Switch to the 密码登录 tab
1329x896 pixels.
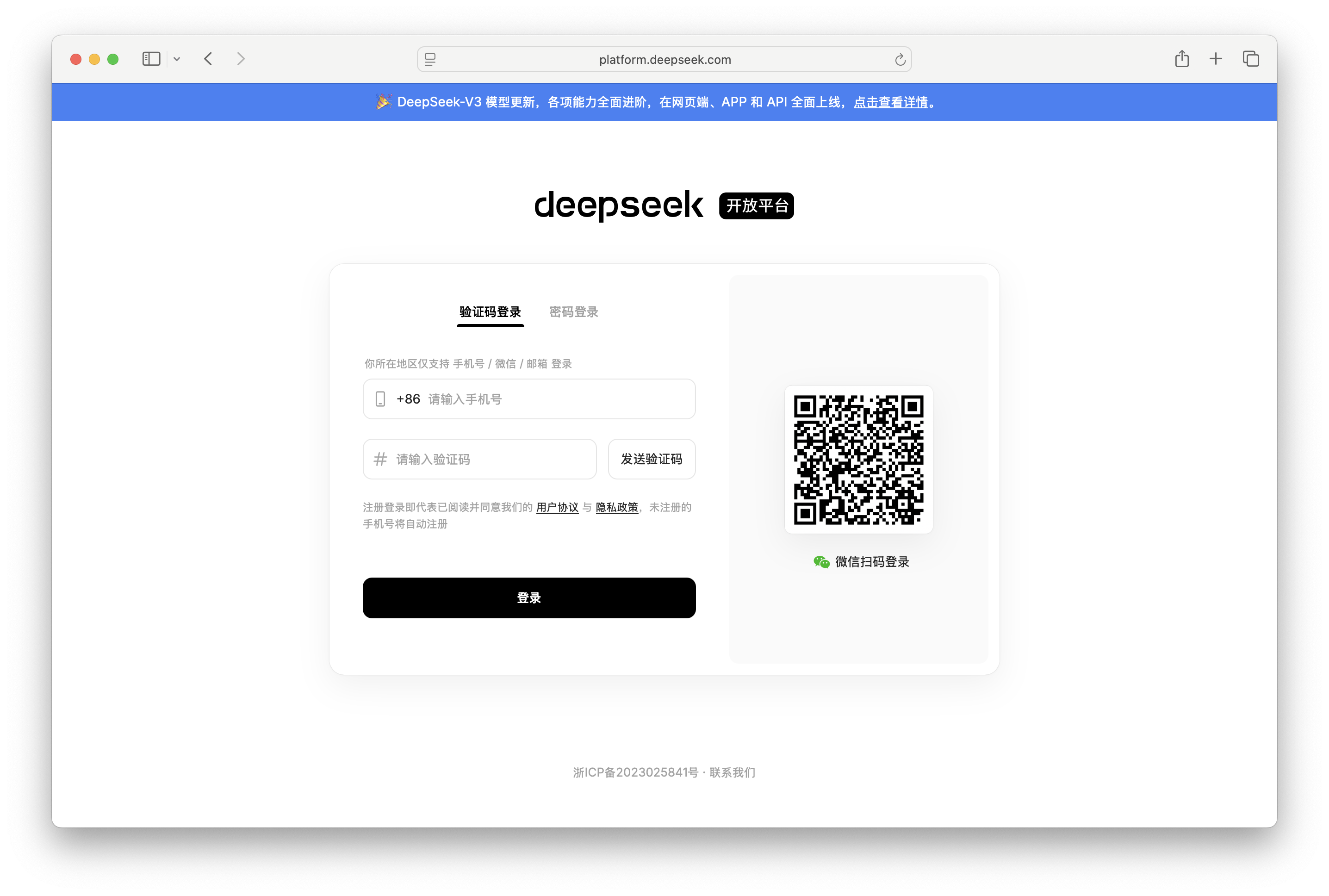pyautogui.click(x=574, y=312)
